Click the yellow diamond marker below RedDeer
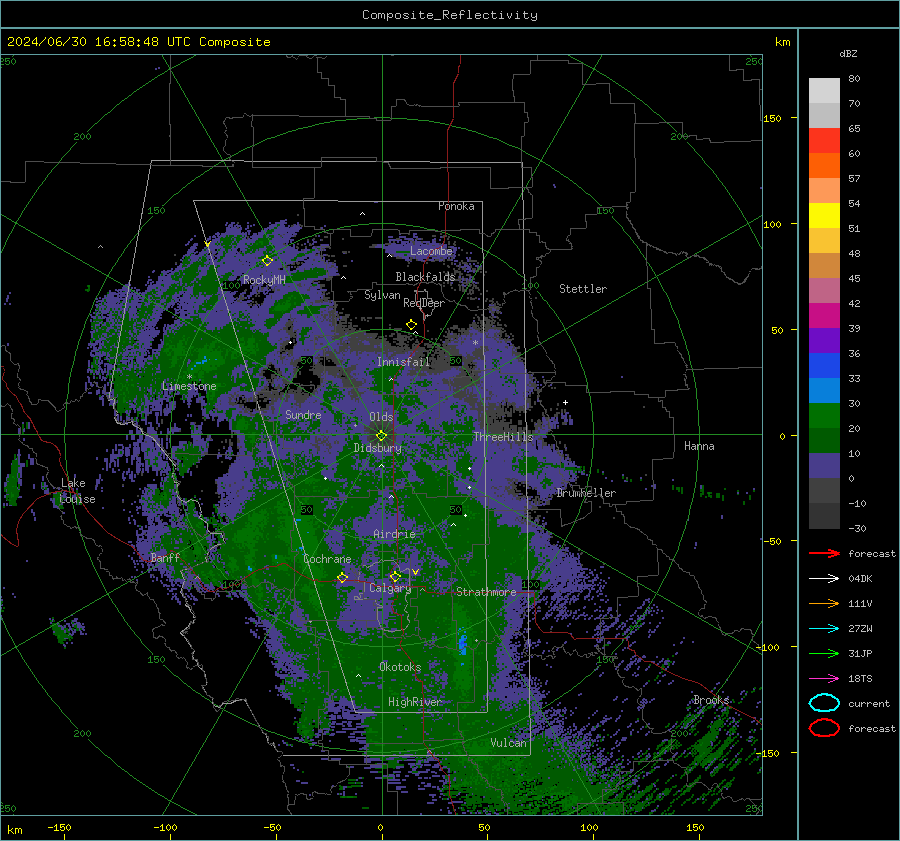 tap(411, 325)
